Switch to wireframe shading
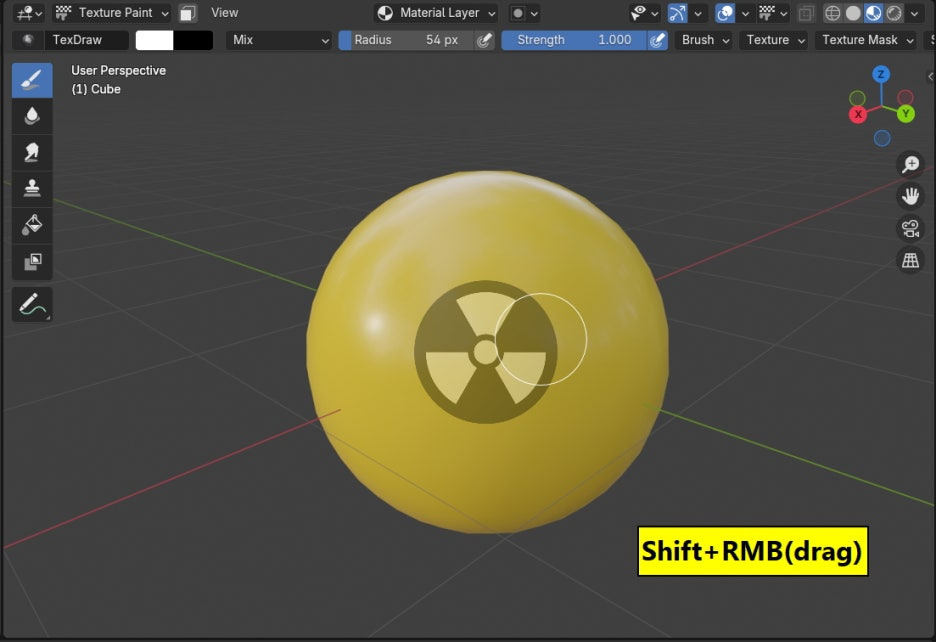Image resolution: width=936 pixels, height=642 pixels. 833,13
